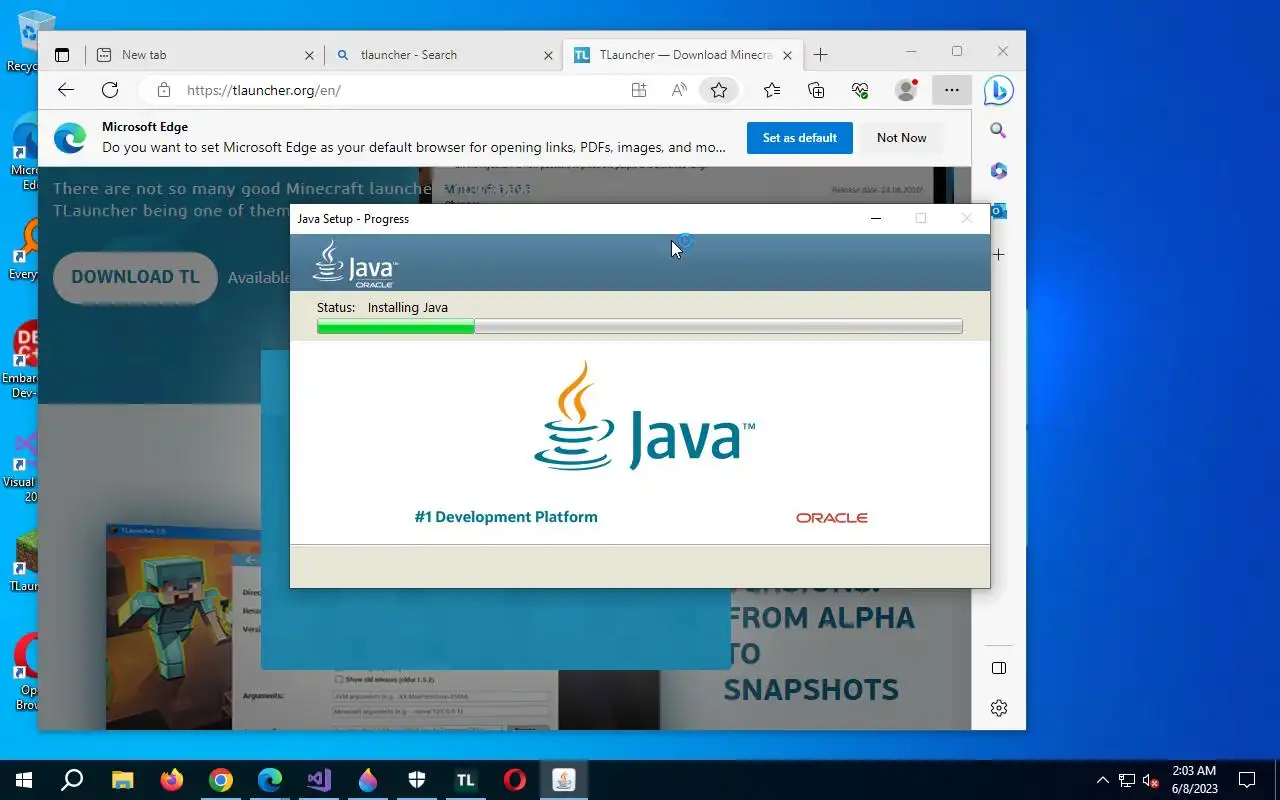
Task: Dismiss prompt with Not Now
Action: pyautogui.click(x=902, y=138)
